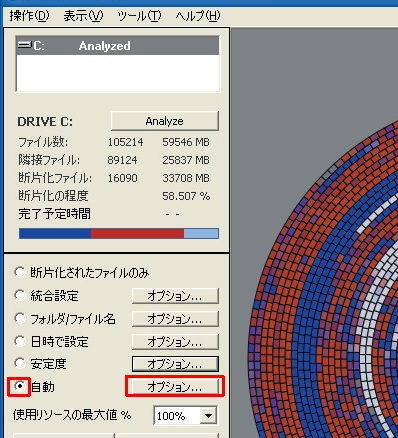Select the 日時で設定 radio button
The height and width of the screenshot is (438, 398).
tap(20, 341)
